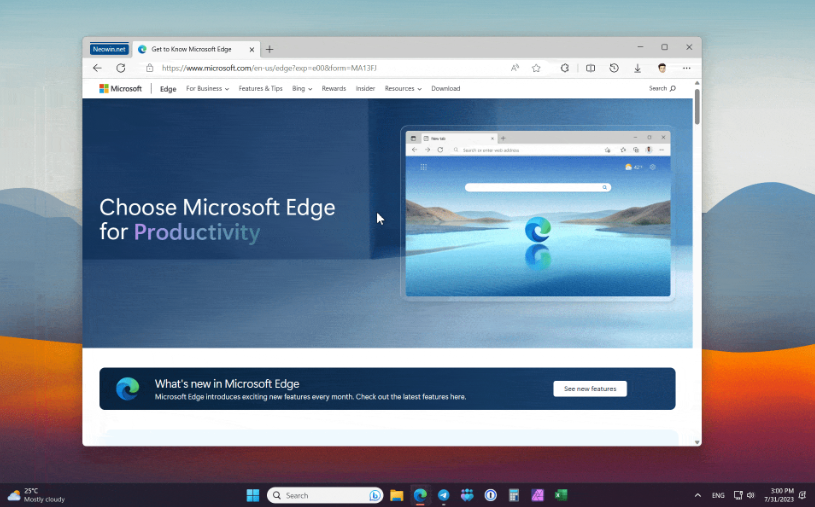Open Calculator from the taskbar
Screen dimensions: 815x507
tap(514, 495)
